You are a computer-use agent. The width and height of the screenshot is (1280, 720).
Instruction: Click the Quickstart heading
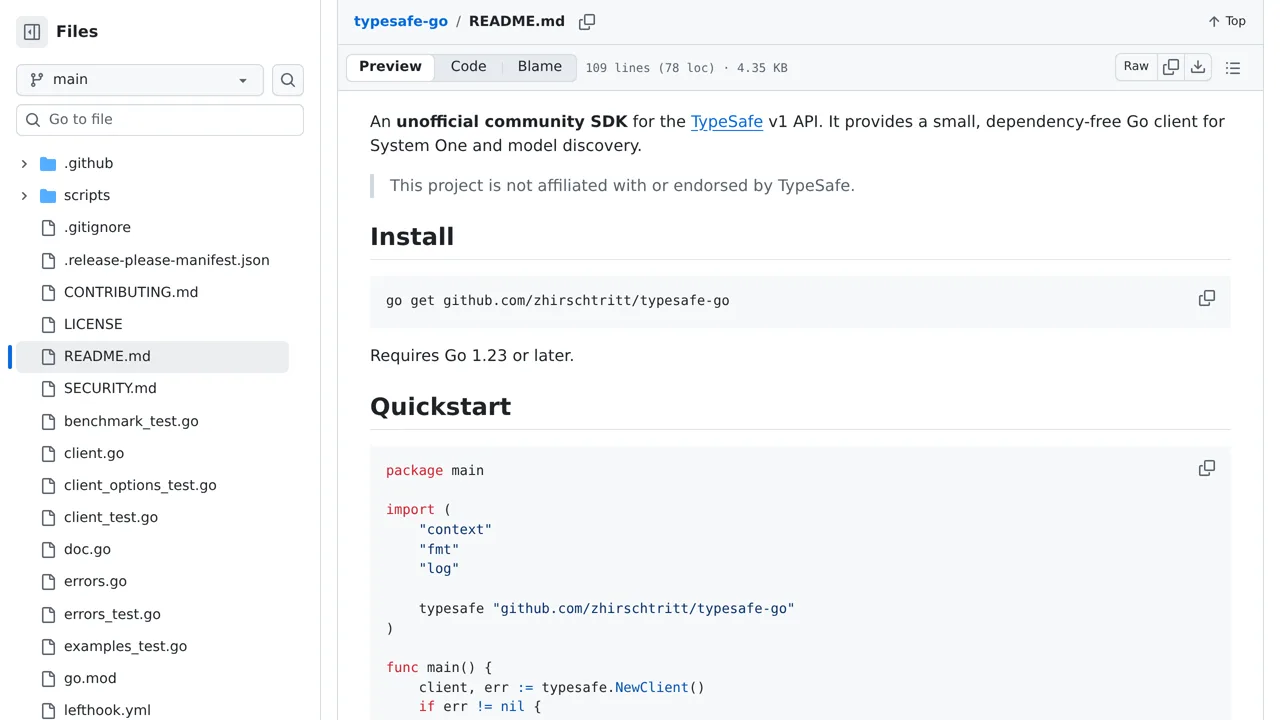click(x=440, y=407)
